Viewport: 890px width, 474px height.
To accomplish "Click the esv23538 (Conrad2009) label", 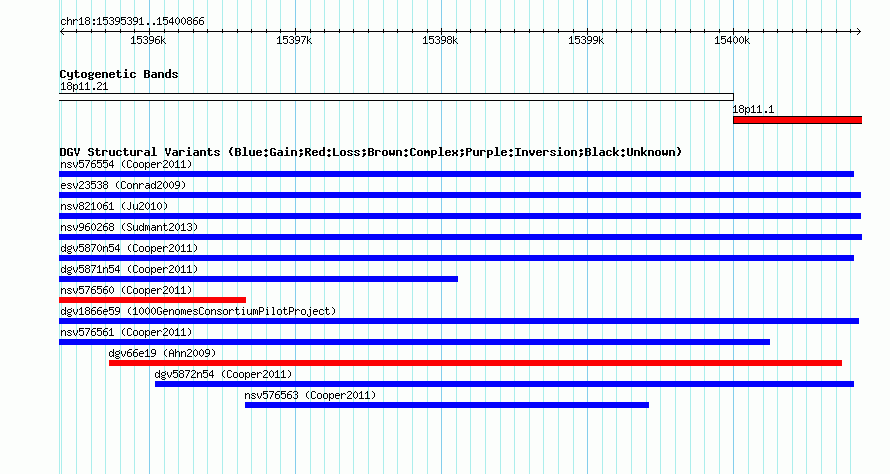I will pyautogui.click(x=123, y=186).
